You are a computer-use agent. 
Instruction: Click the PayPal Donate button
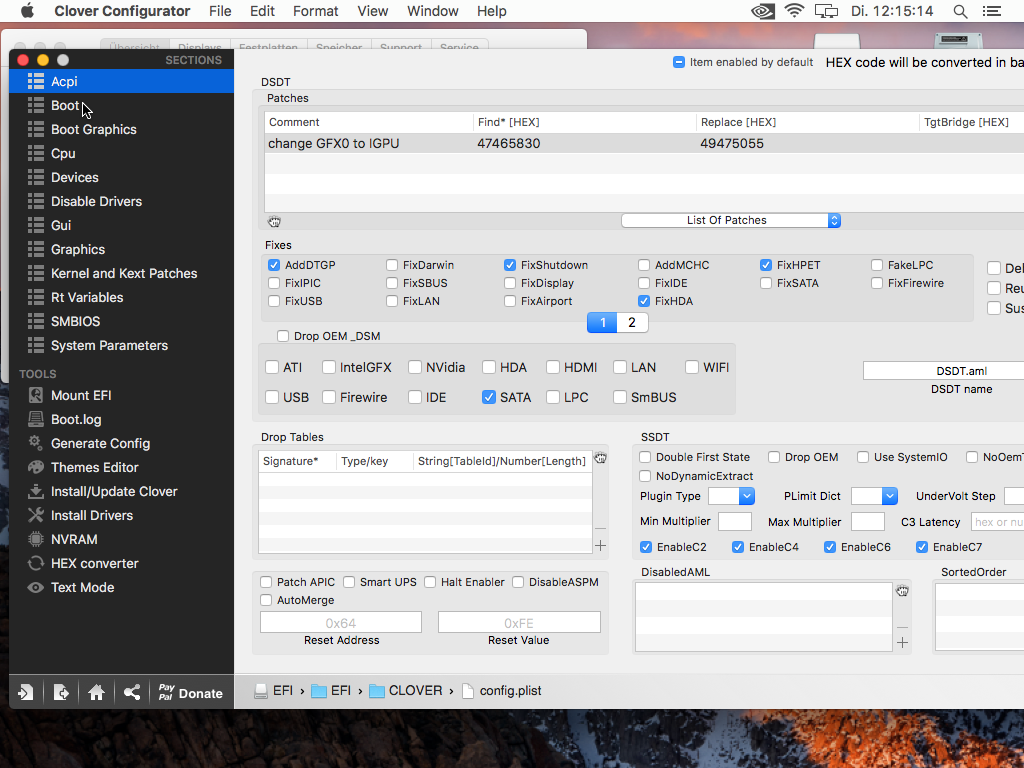[190, 693]
